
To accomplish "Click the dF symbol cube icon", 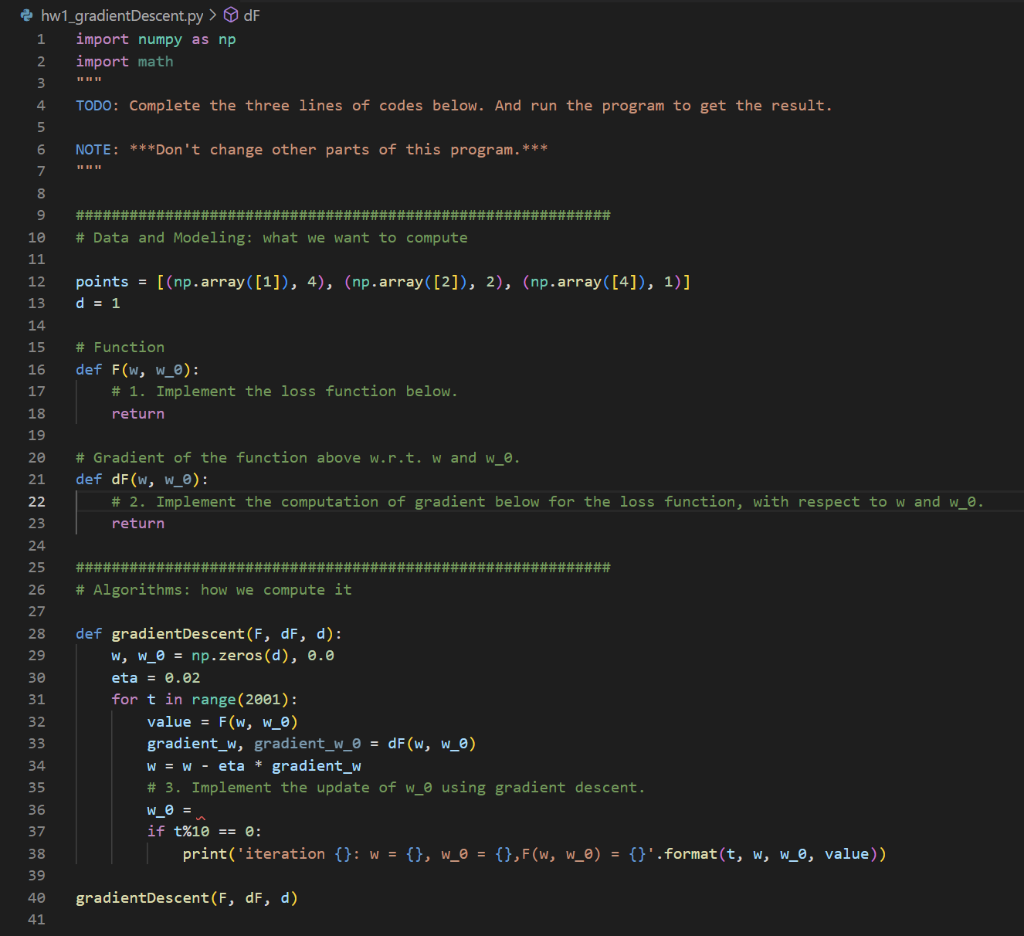I will click(231, 15).
